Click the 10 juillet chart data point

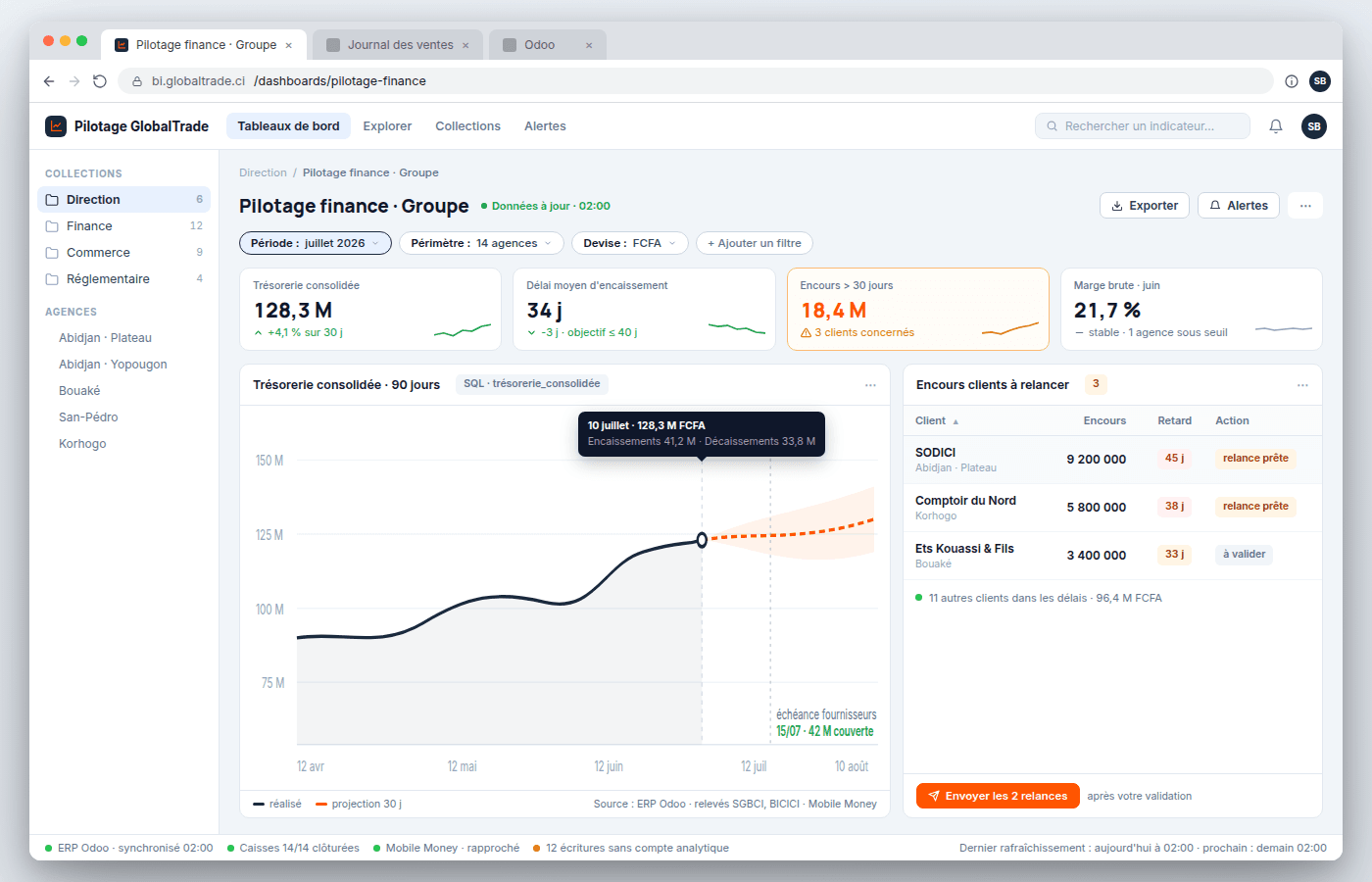tap(702, 540)
